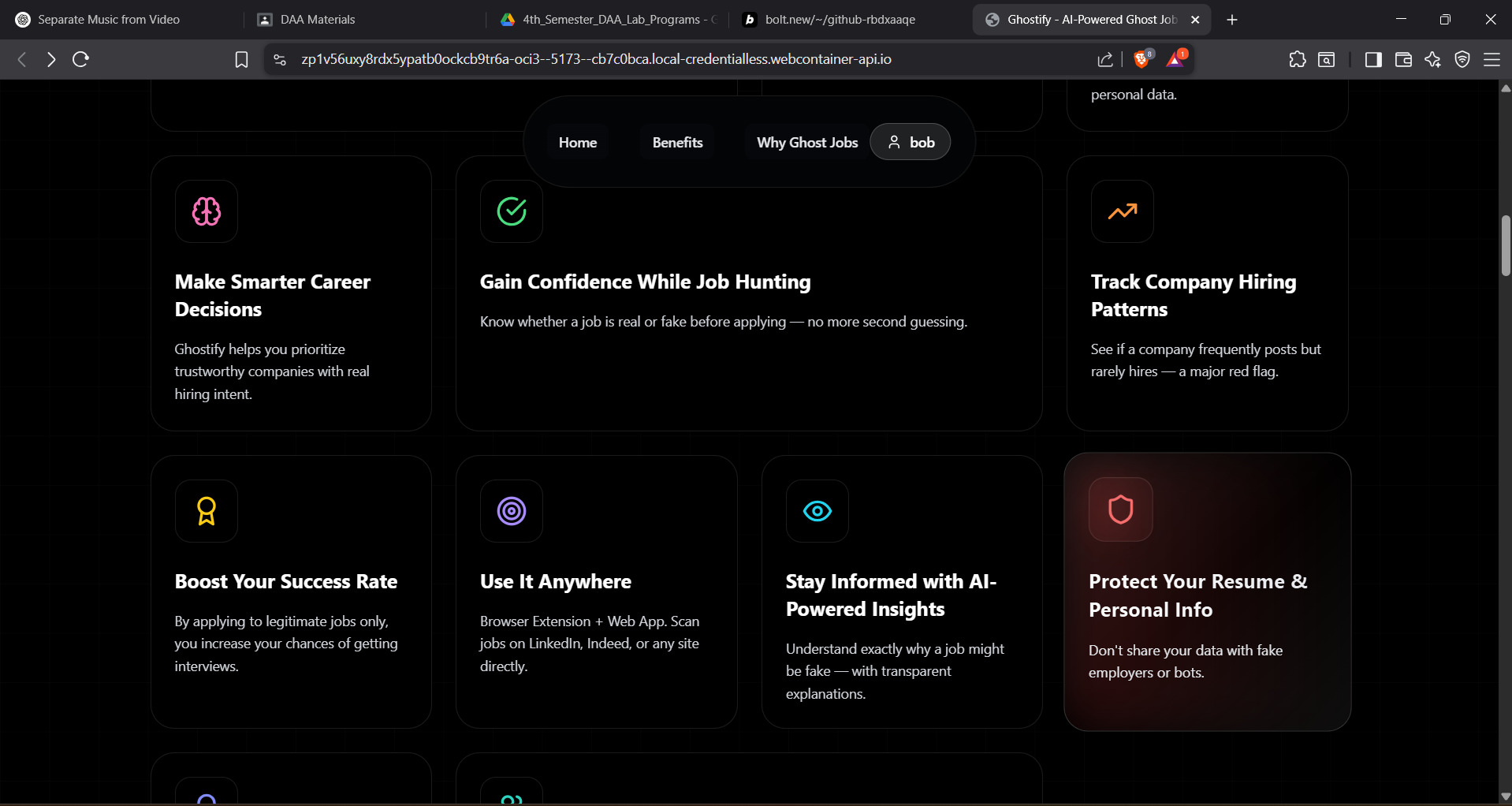Click the page scrollbar thumb
This screenshot has width=1512, height=806.
click(x=1506, y=245)
